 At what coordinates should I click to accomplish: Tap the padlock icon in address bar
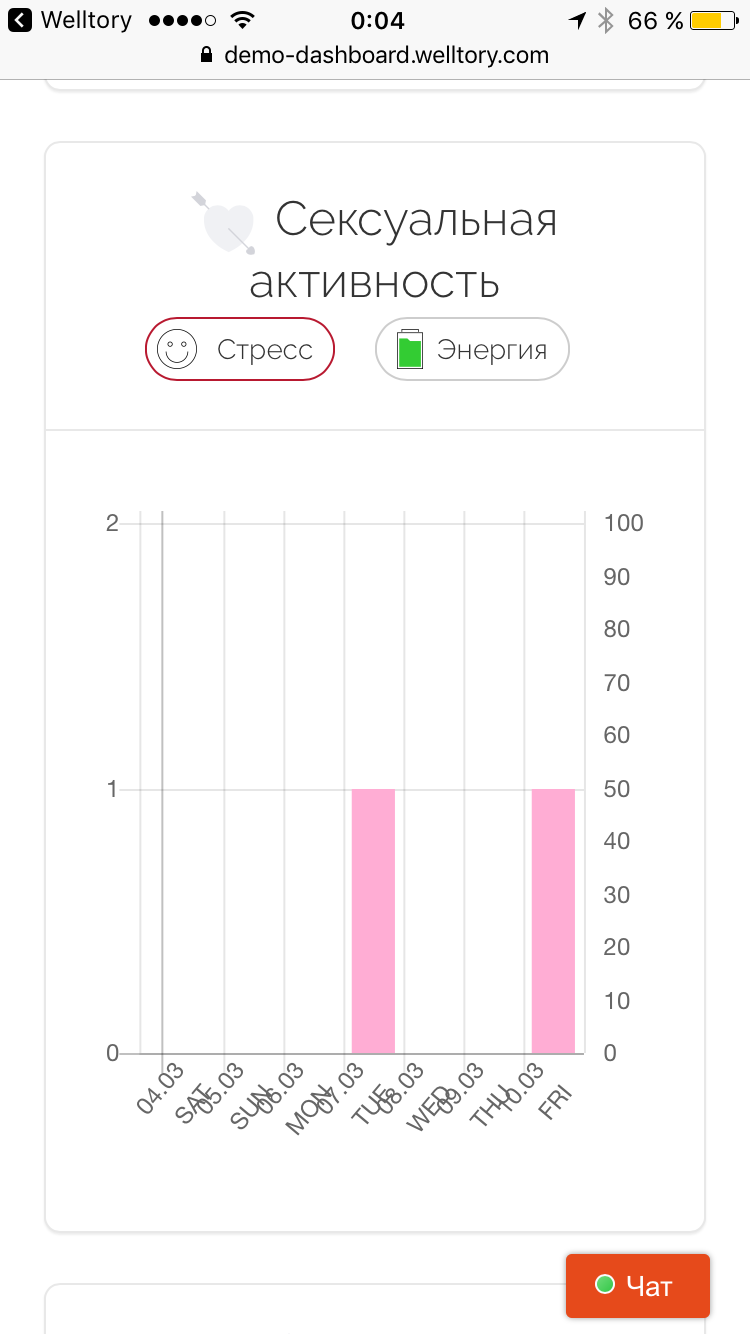[207, 55]
